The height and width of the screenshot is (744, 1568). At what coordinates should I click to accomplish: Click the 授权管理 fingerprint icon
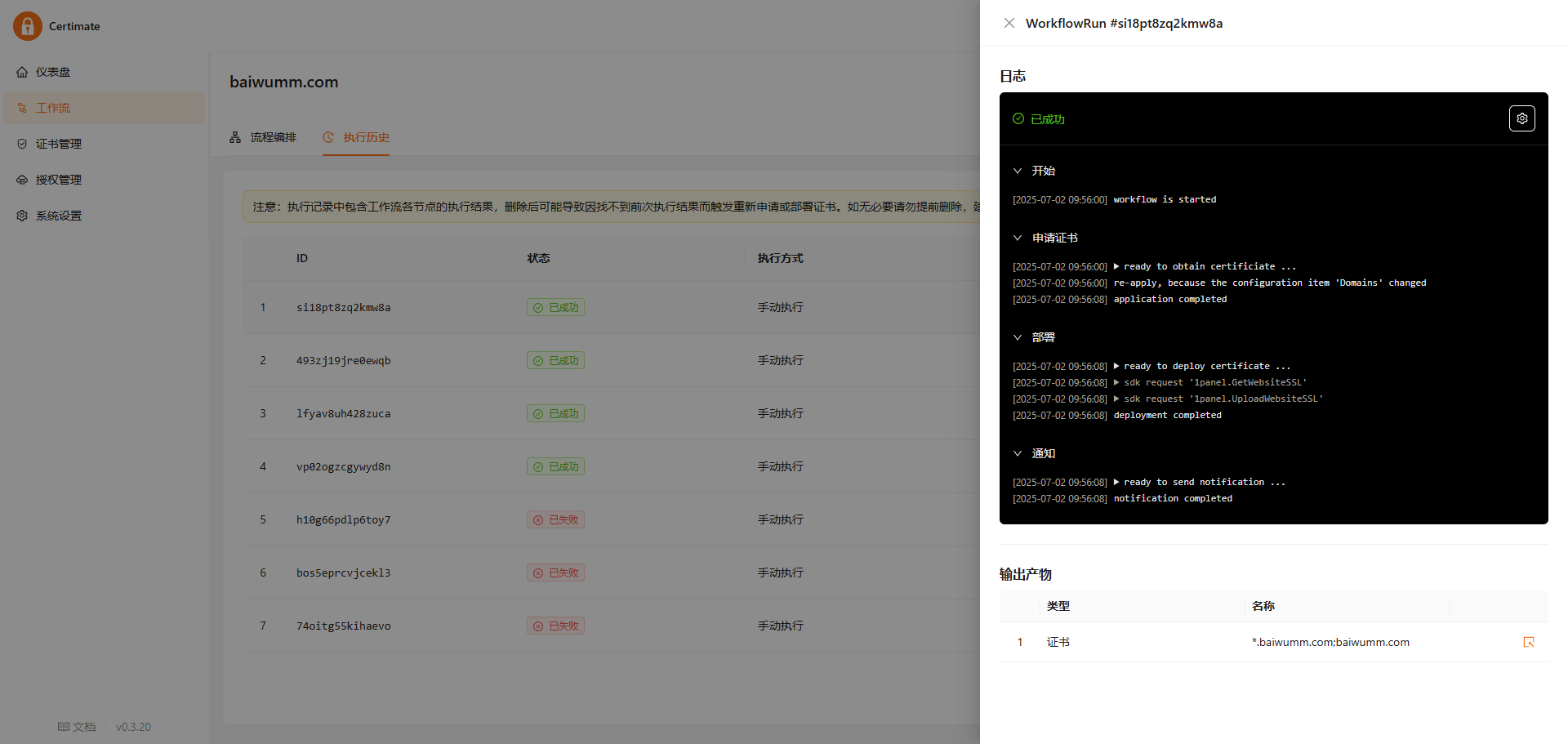(x=22, y=180)
